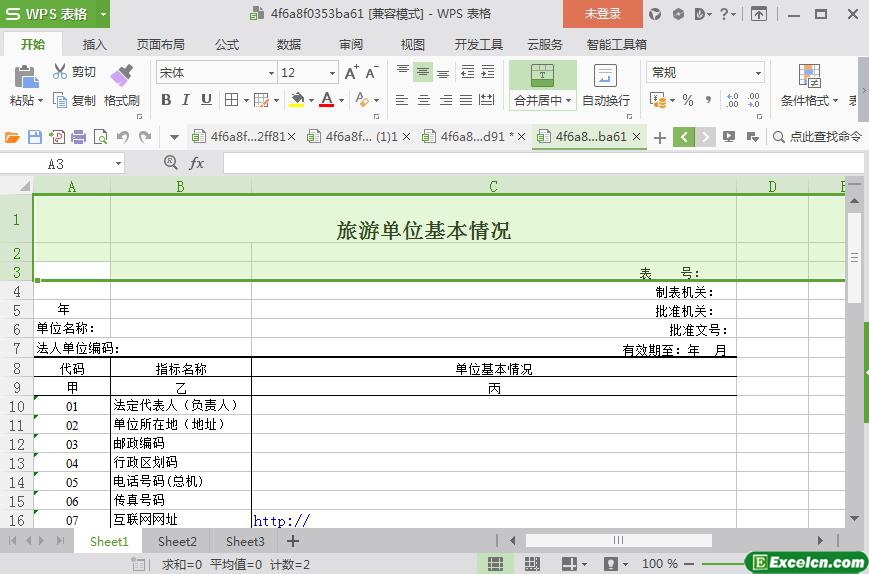Click the Undo arrow icon
The image size is (869, 574).
point(123,137)
